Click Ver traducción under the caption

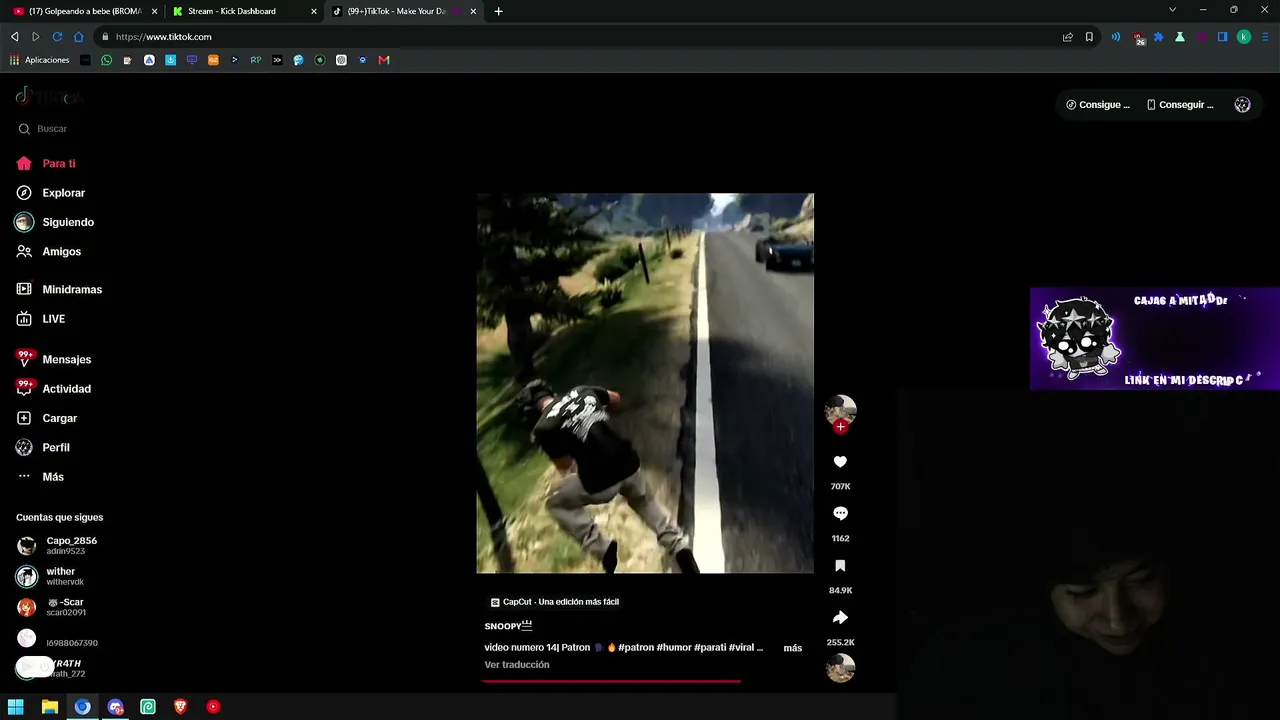point(517,665)
